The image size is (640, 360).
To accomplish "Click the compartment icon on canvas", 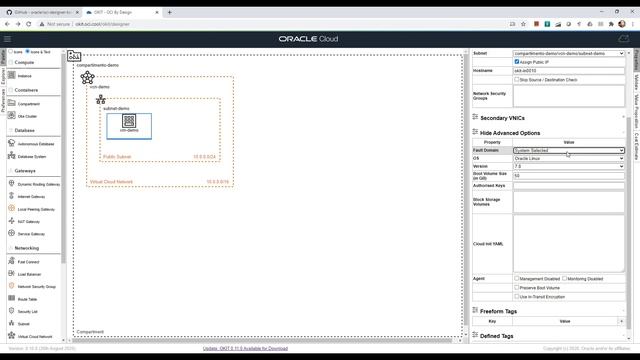I will 74,56.
